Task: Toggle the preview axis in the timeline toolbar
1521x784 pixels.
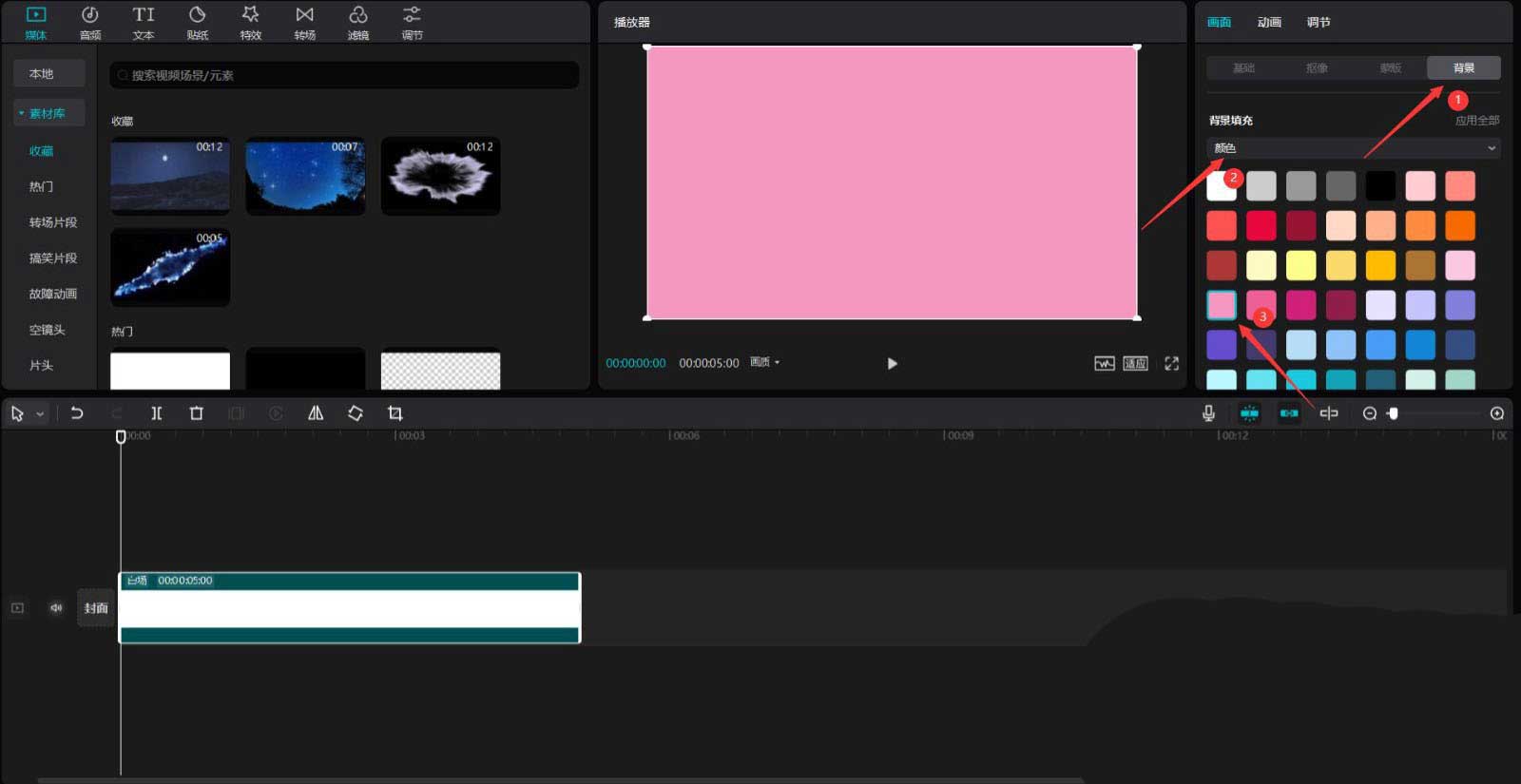Action: (x=1329, y=413)
